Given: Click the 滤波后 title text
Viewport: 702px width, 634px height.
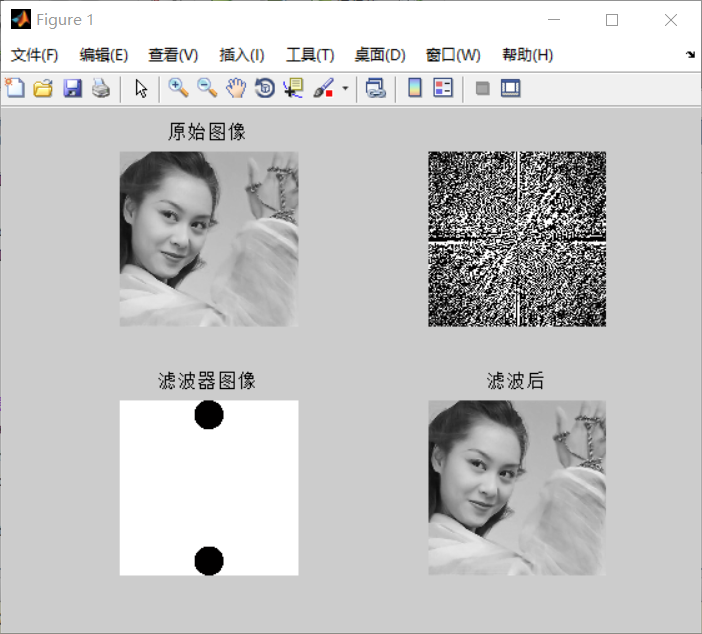Looking at the screenshot, I should point(515,381).
